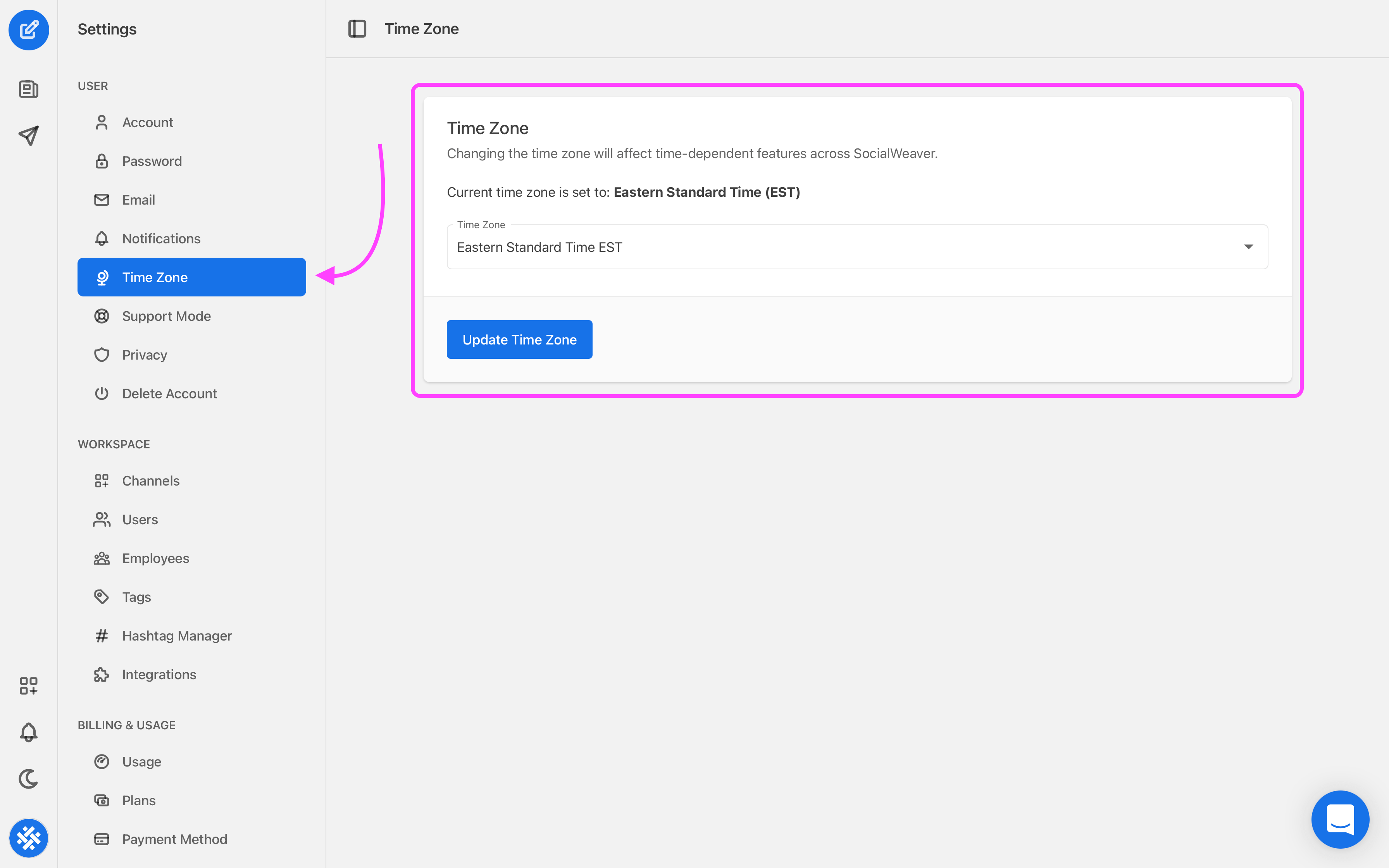Viewport: 1389px width, 868px height.
Task: Click the Update Time Zone button
Action: click(519, 339)
